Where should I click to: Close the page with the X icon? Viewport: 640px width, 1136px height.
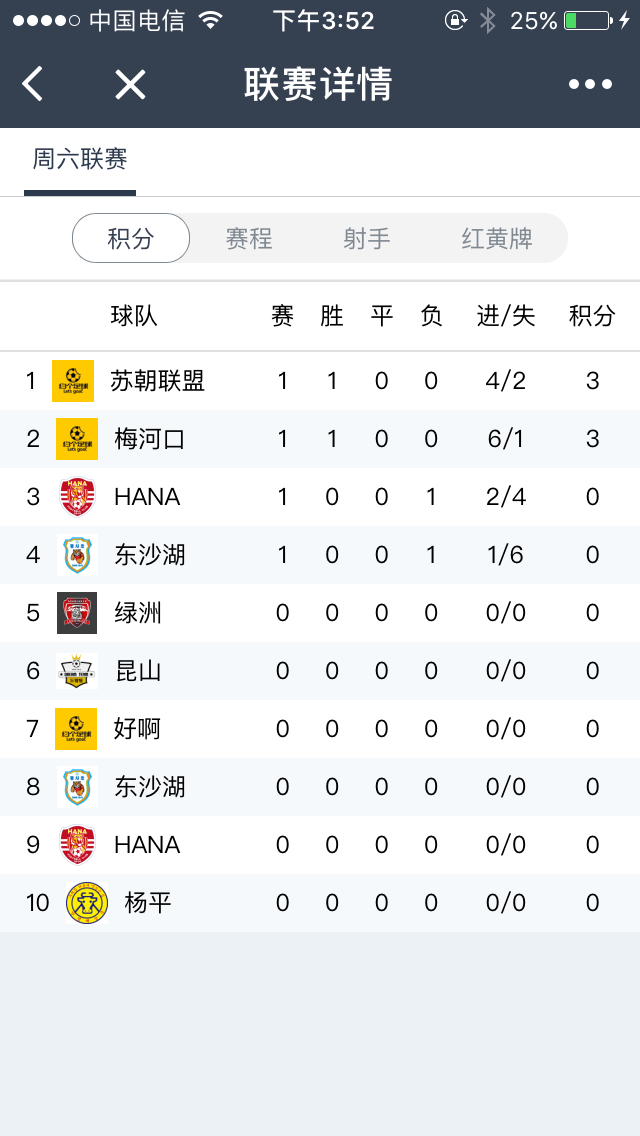pyautogui.click(x=130, y=84)
